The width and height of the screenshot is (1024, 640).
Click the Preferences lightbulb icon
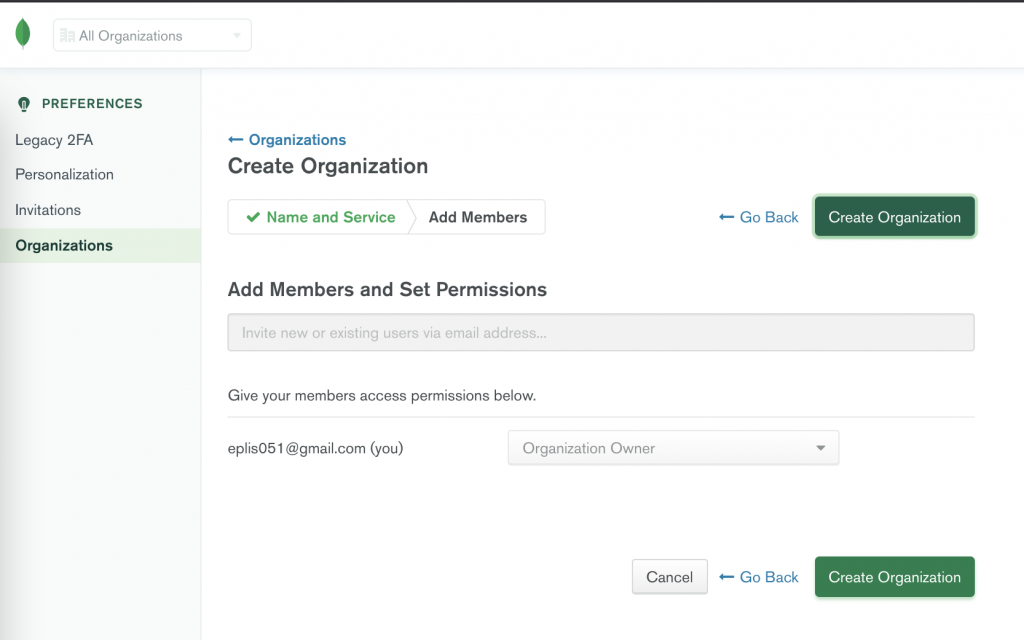(x=25, y=104)
